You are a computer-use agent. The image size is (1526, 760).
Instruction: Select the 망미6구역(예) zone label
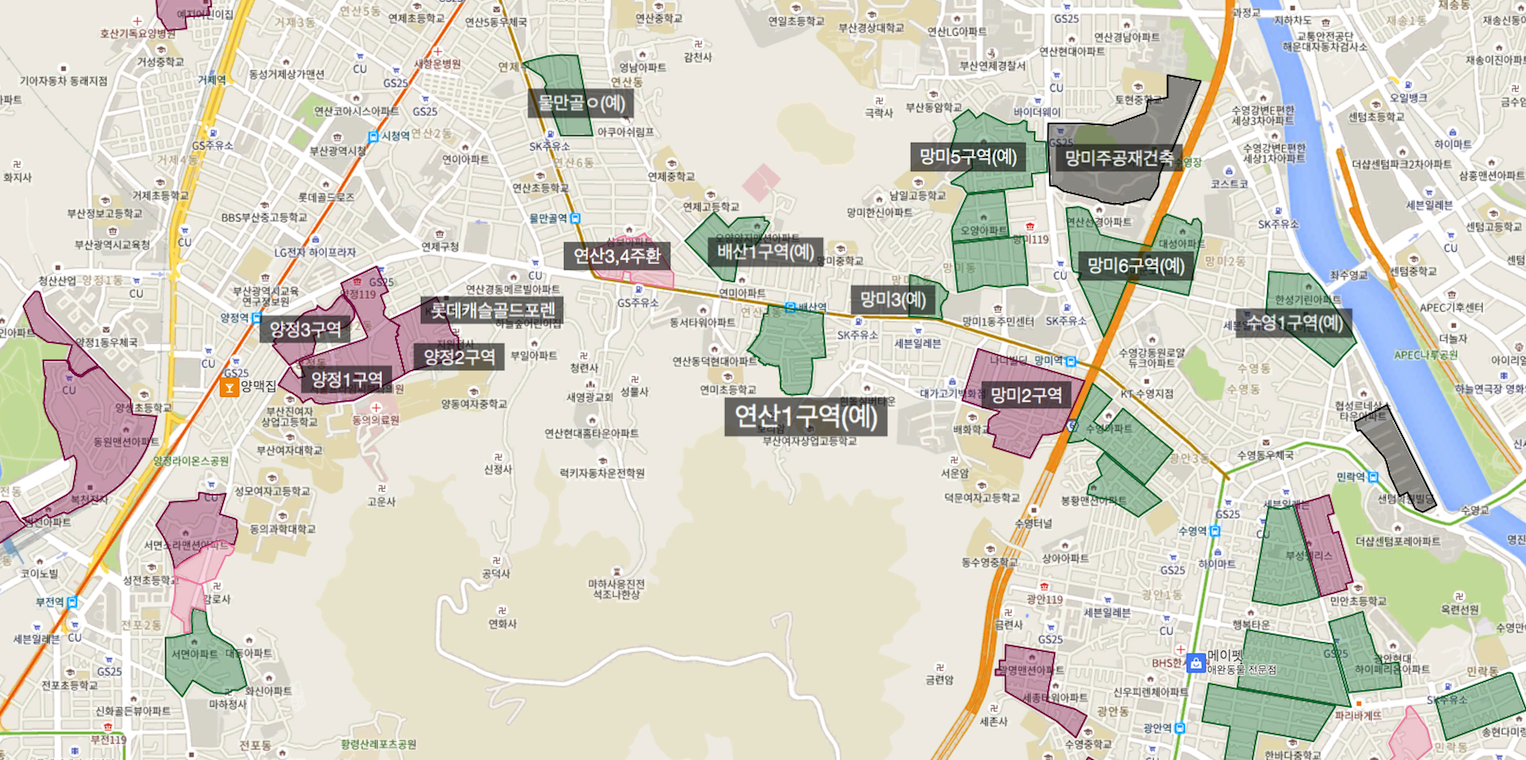click(1136, 266)
